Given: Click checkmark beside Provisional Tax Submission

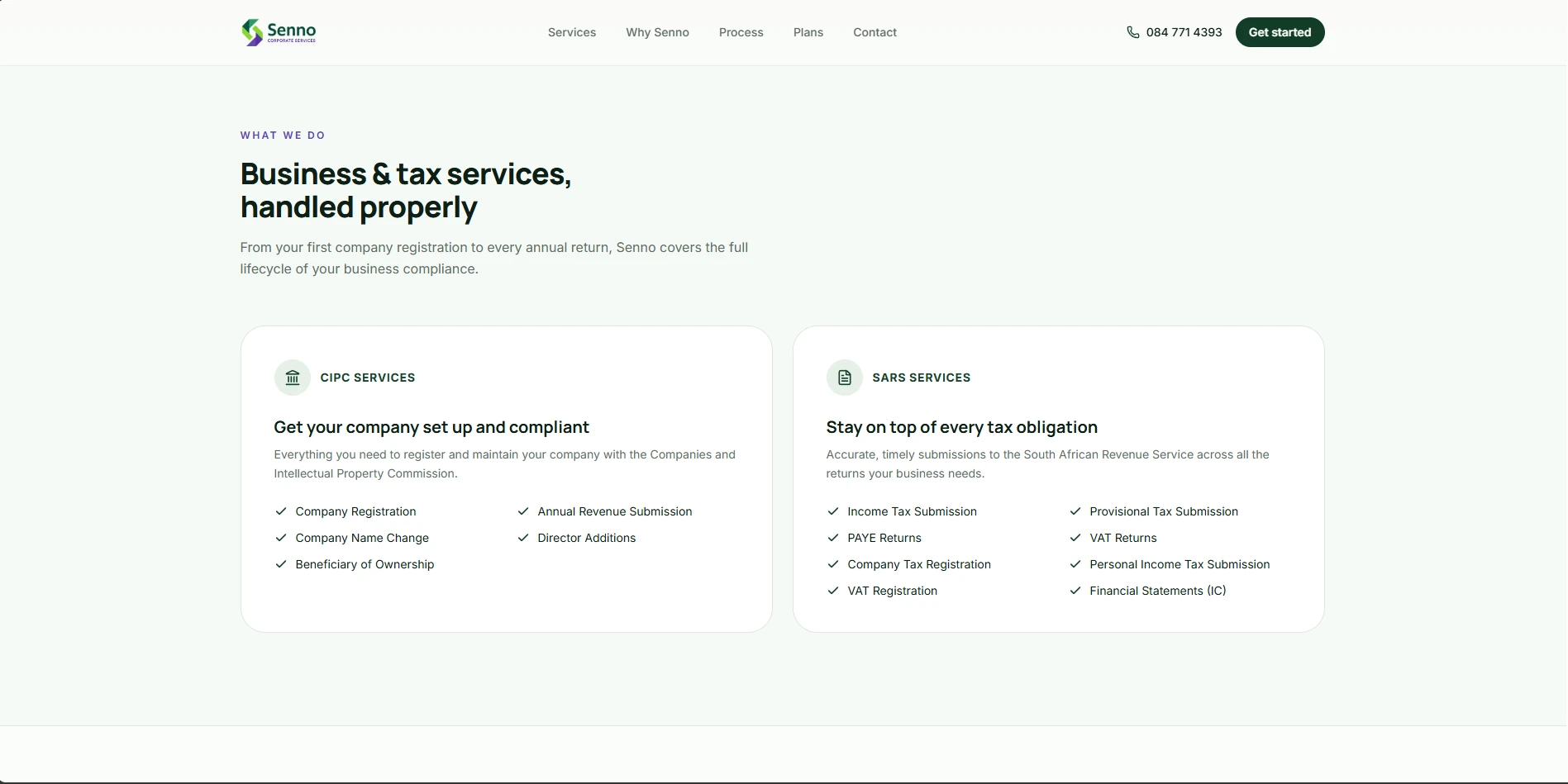Looking at the screenshot, I should coord(1075,511).
